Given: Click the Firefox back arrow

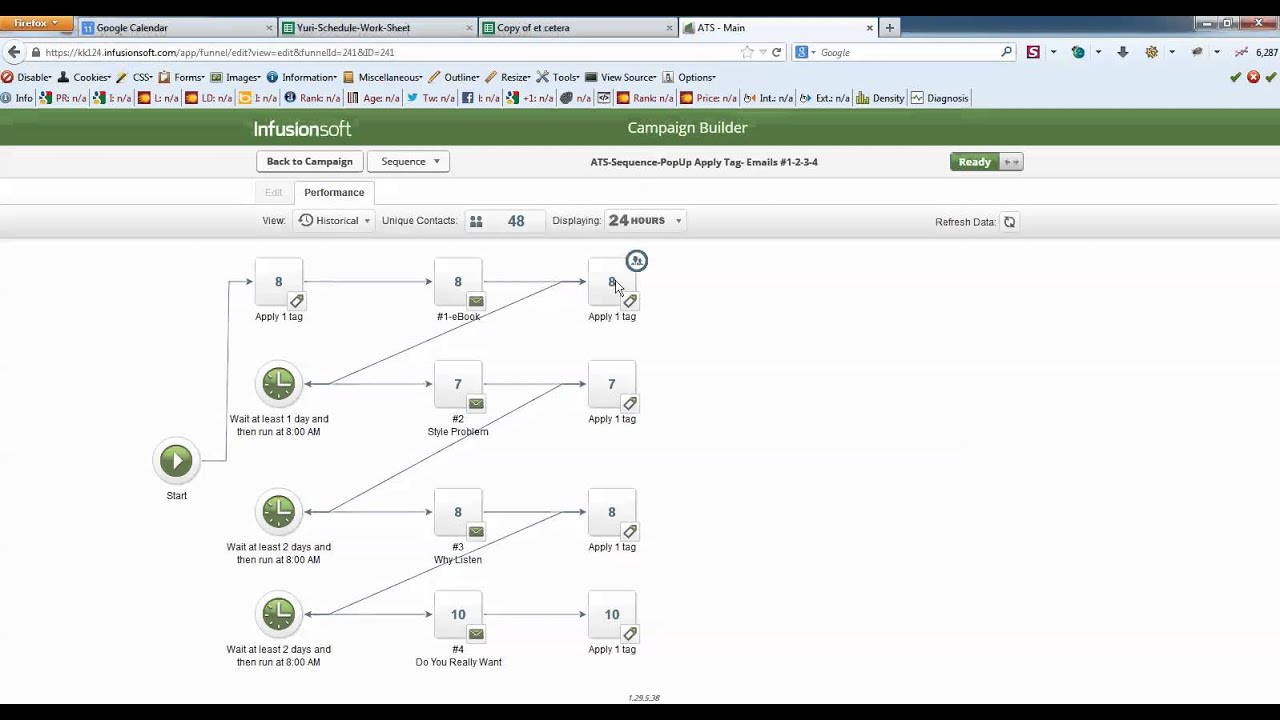Looking at the screenshot, I should tap(14, 52).
